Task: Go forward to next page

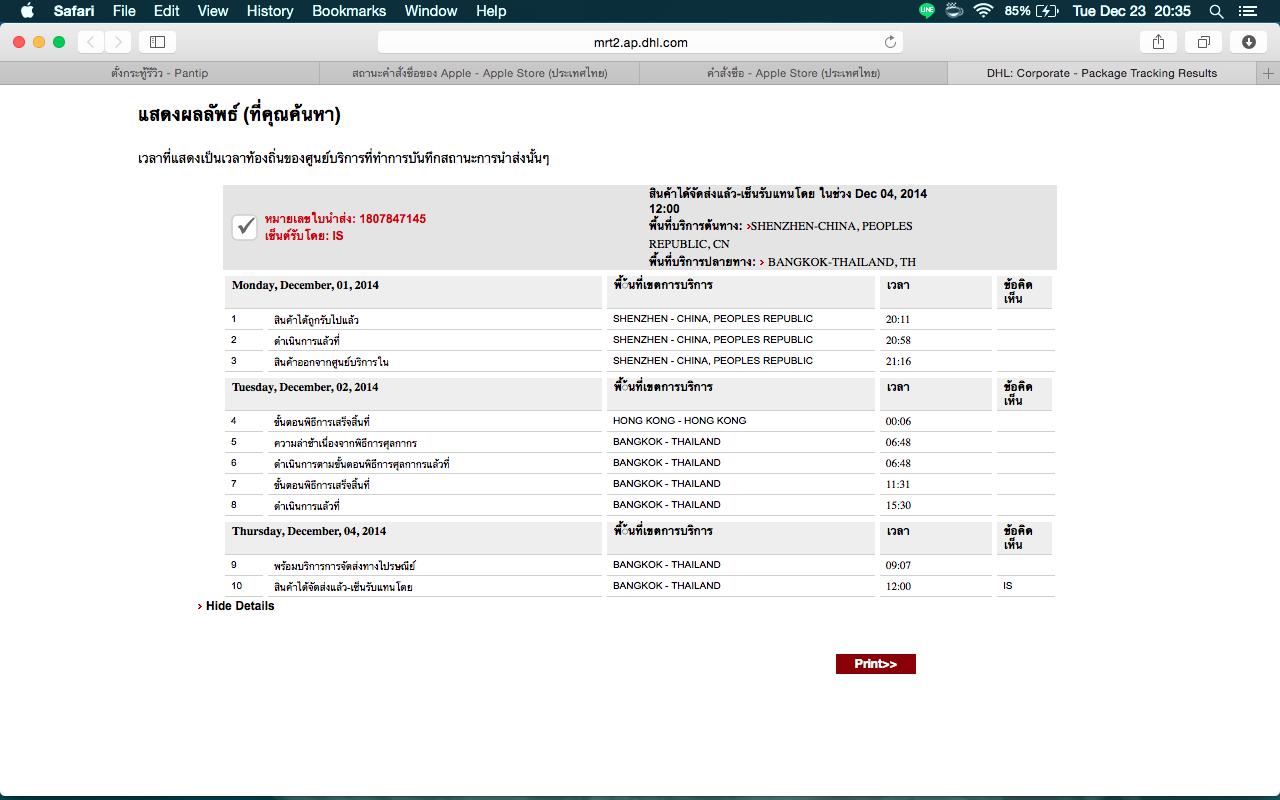Action: tap(118, 42)
